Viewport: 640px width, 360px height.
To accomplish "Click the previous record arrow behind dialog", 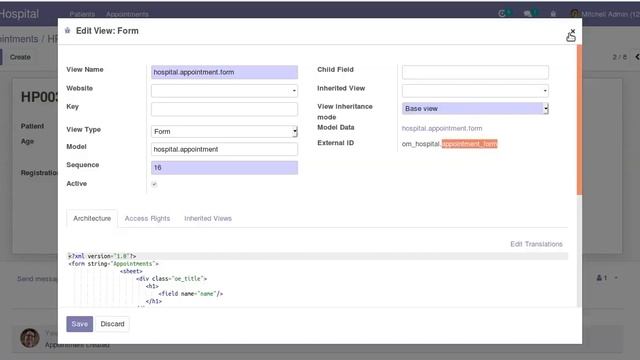I will tap(637, 57).
